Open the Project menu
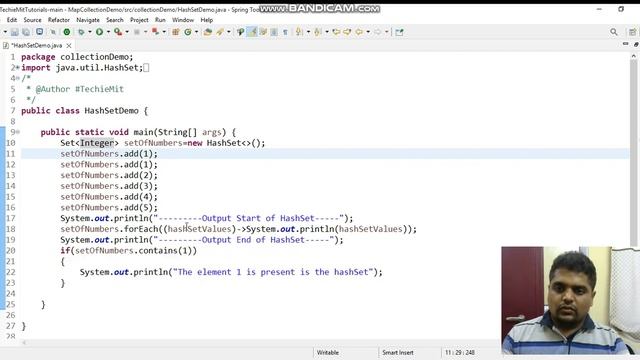 [139, 20]
